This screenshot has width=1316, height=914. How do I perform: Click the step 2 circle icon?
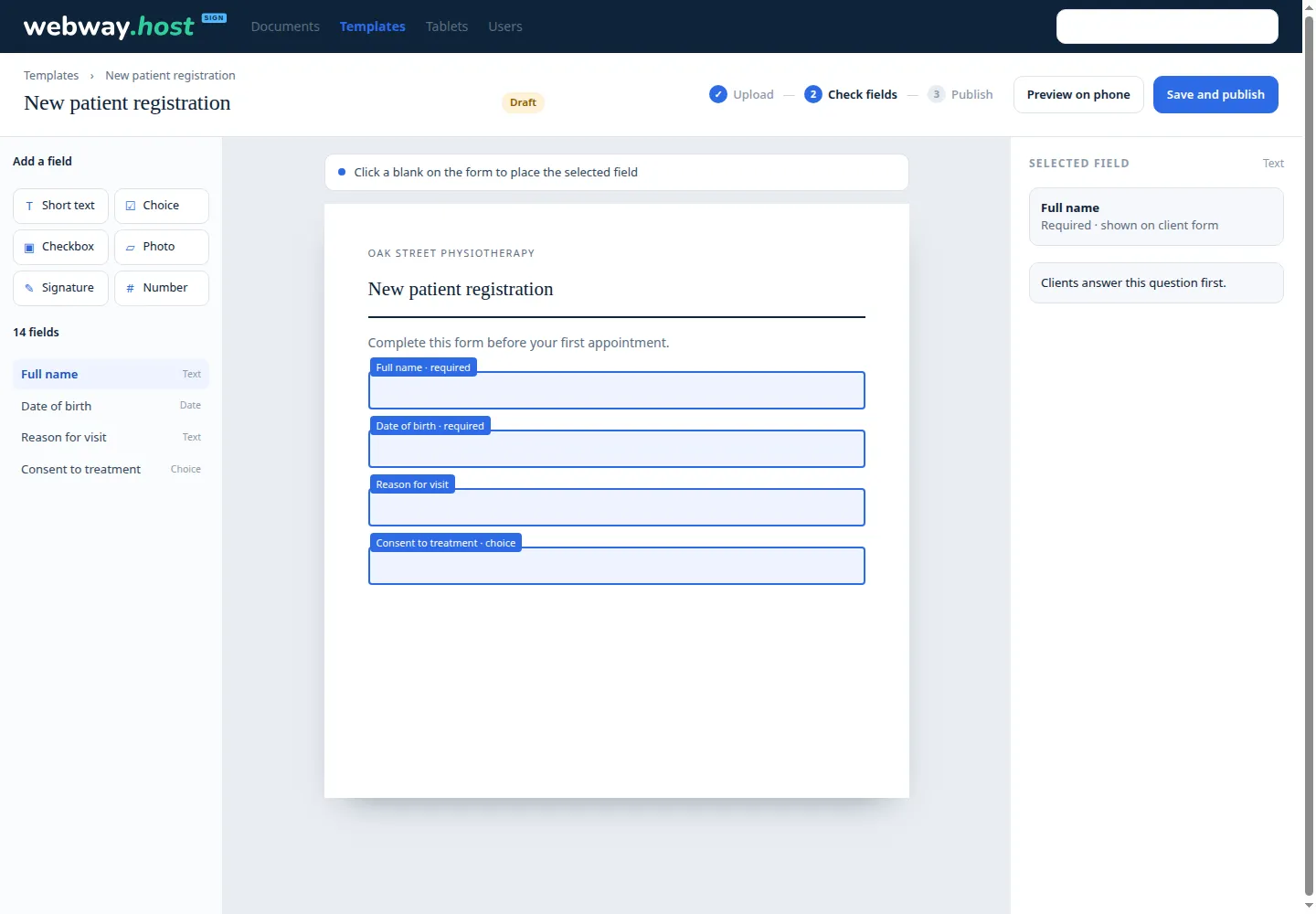pyautogui.click(x=813, y=94)
